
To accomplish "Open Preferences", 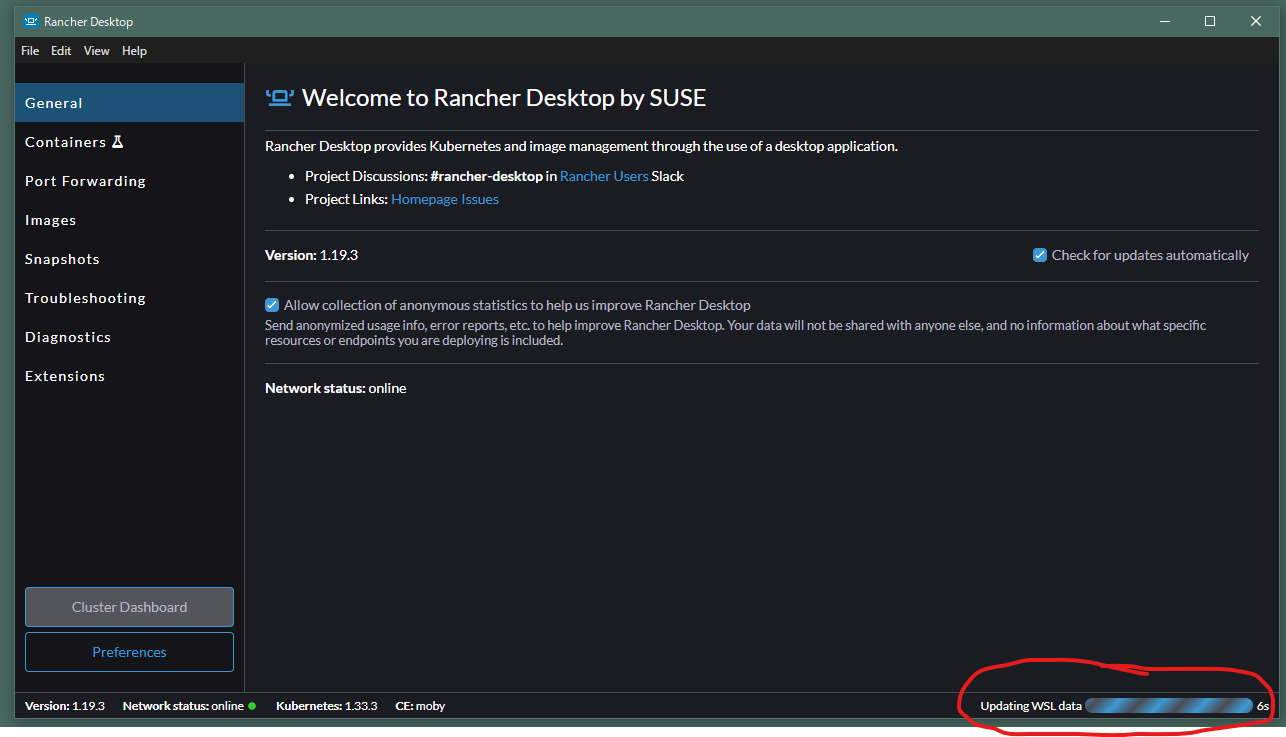I will 129,652.
